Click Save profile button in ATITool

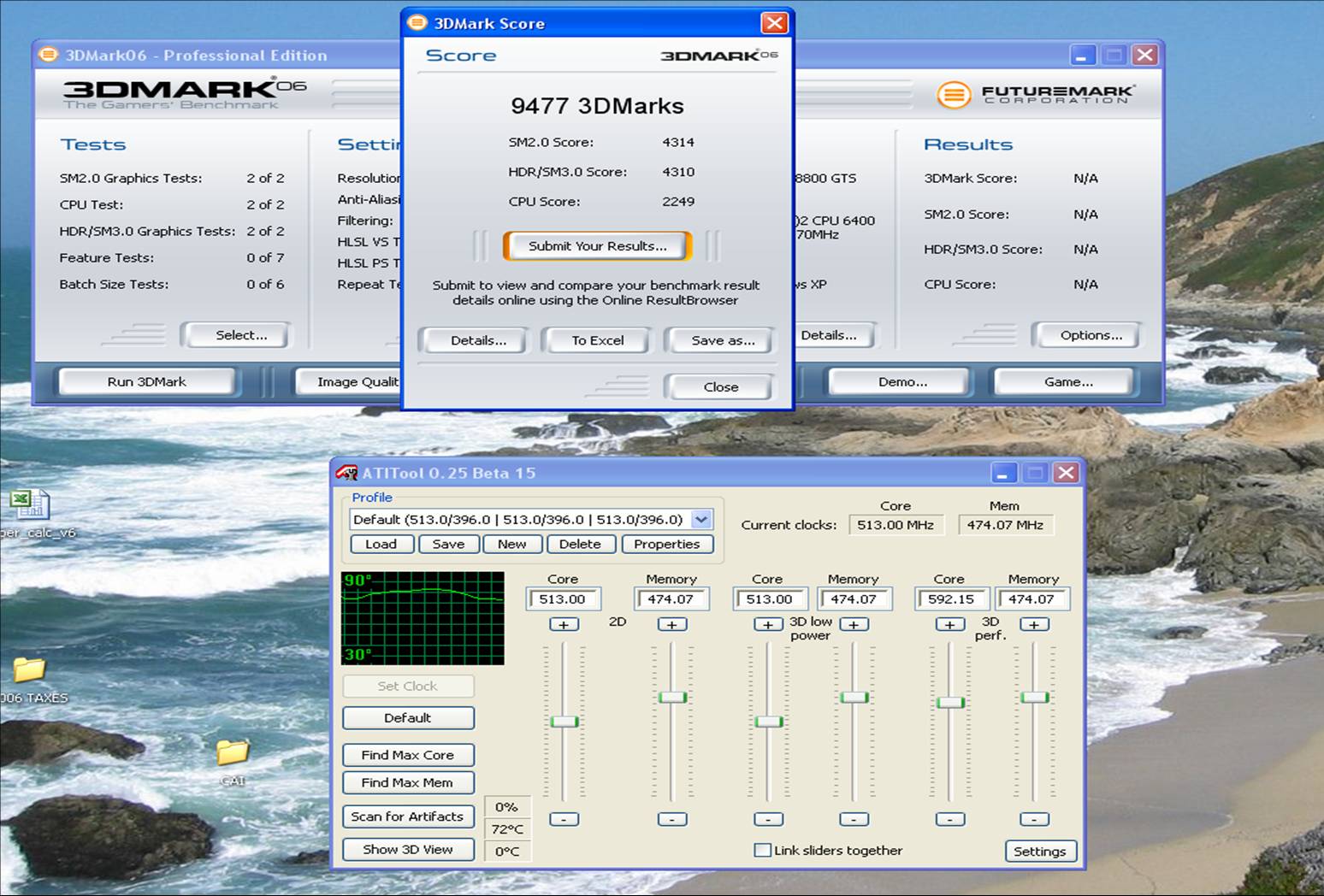click(x=448, y=544)
